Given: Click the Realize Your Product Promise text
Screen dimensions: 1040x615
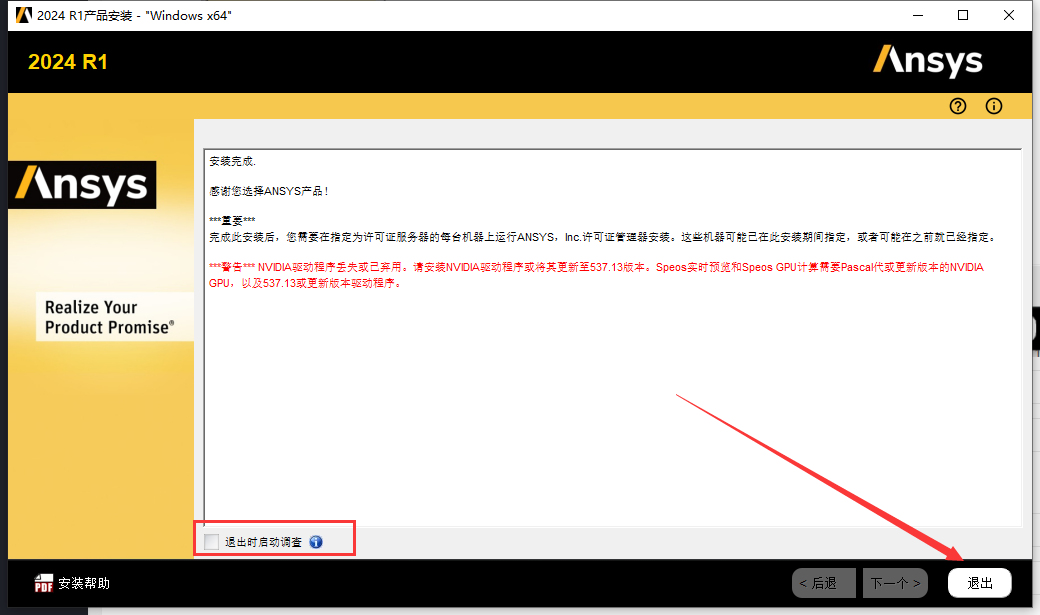Looking at the screenshot, I should 109,317.
